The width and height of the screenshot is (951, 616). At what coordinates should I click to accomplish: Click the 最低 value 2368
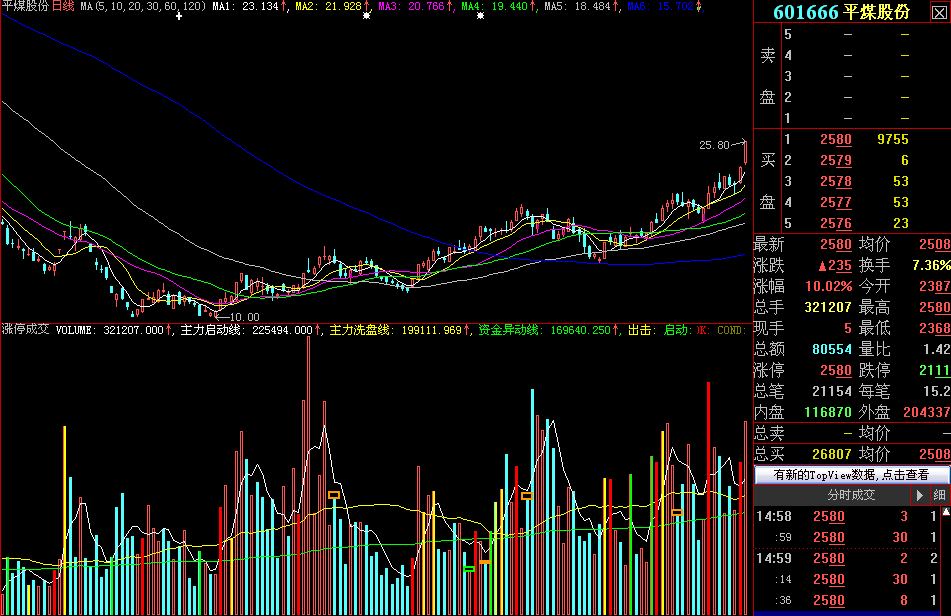[935, 328]
